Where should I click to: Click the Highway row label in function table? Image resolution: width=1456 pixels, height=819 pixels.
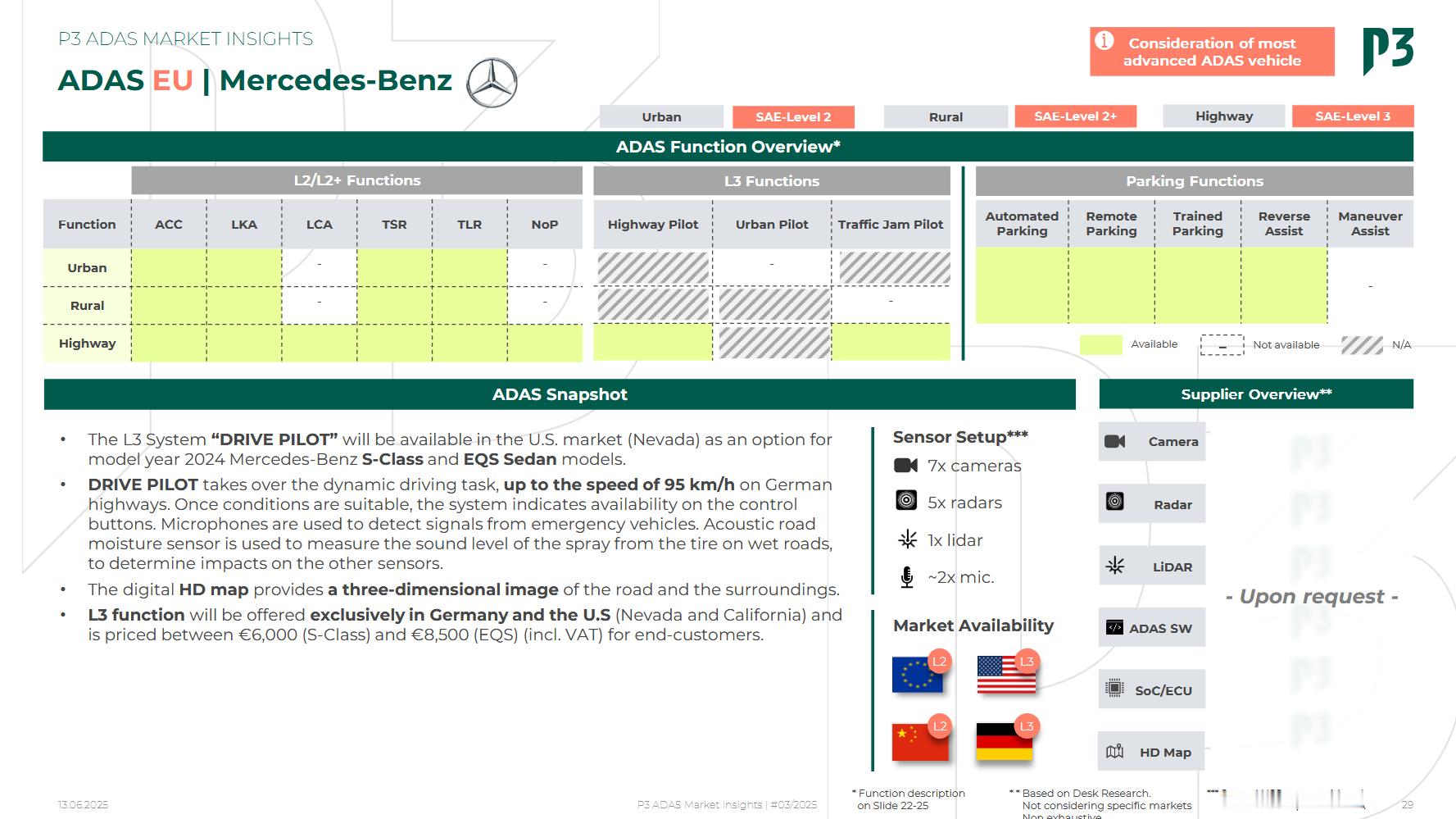pyautogui.click(x=87, y=344)
